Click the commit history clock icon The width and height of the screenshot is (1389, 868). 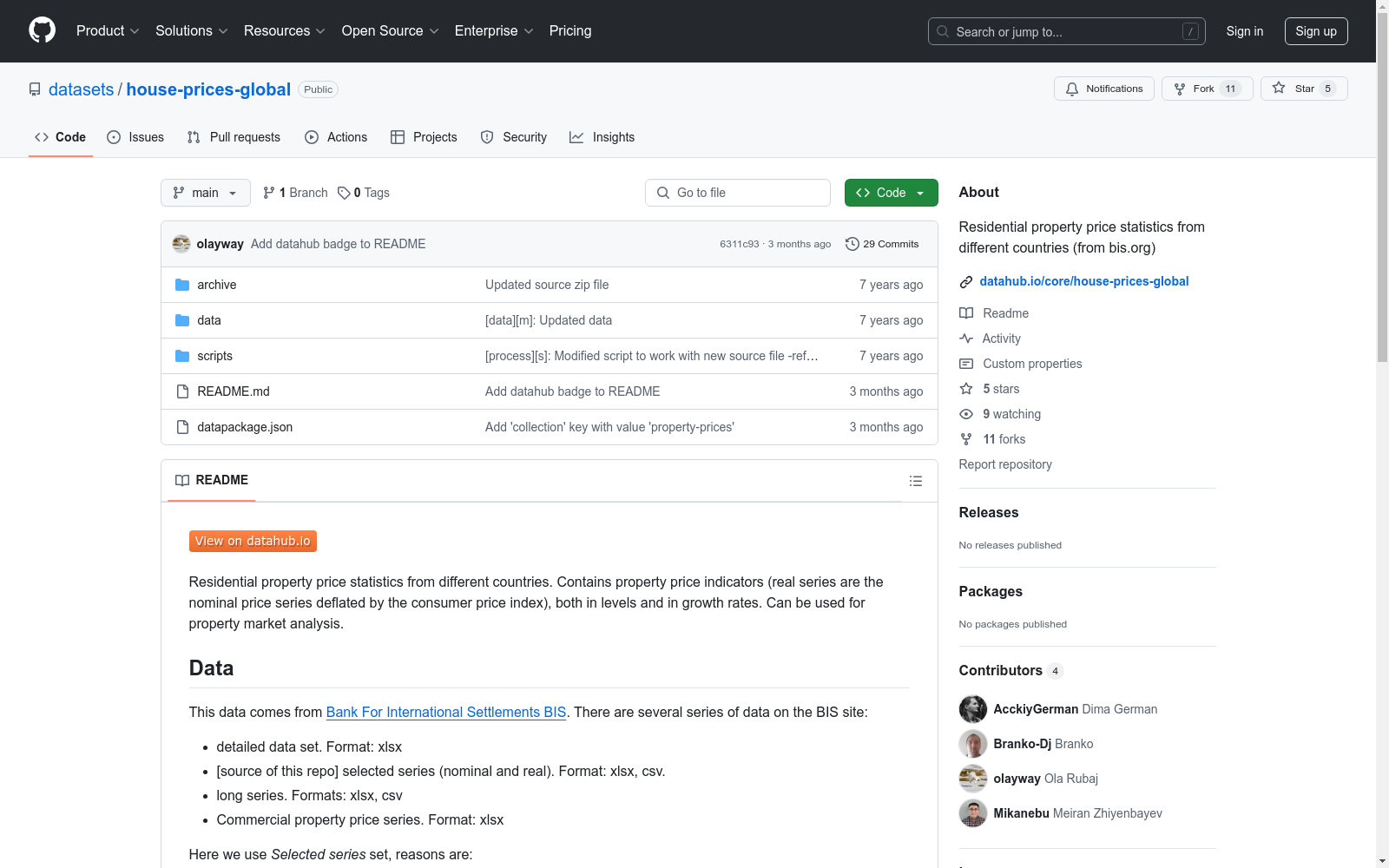852,244
